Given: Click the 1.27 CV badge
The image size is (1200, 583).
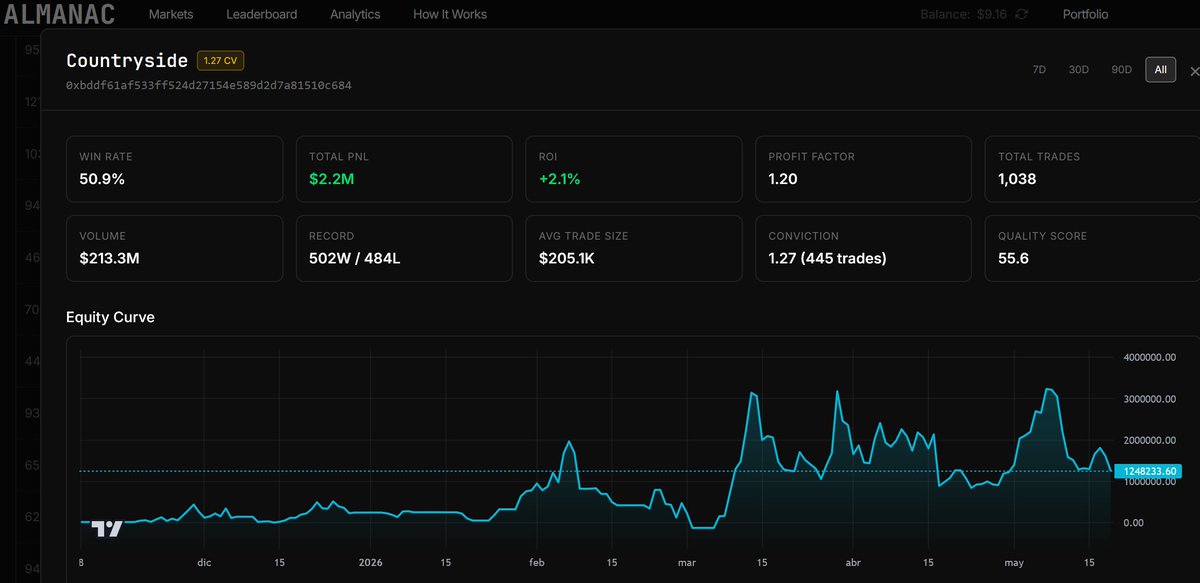Looking at the screenshot, I should point(221,61).
